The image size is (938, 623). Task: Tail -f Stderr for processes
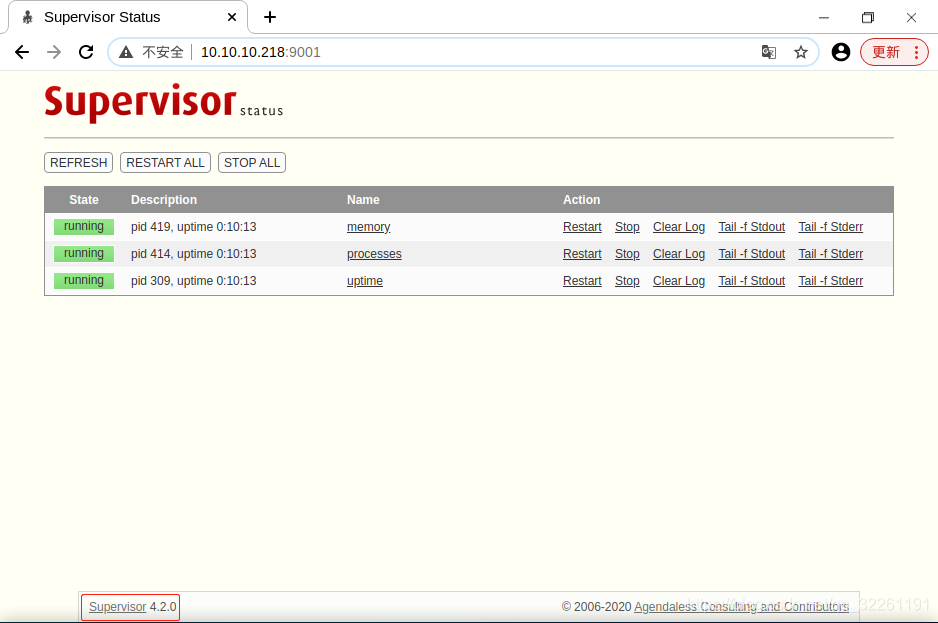830,254
